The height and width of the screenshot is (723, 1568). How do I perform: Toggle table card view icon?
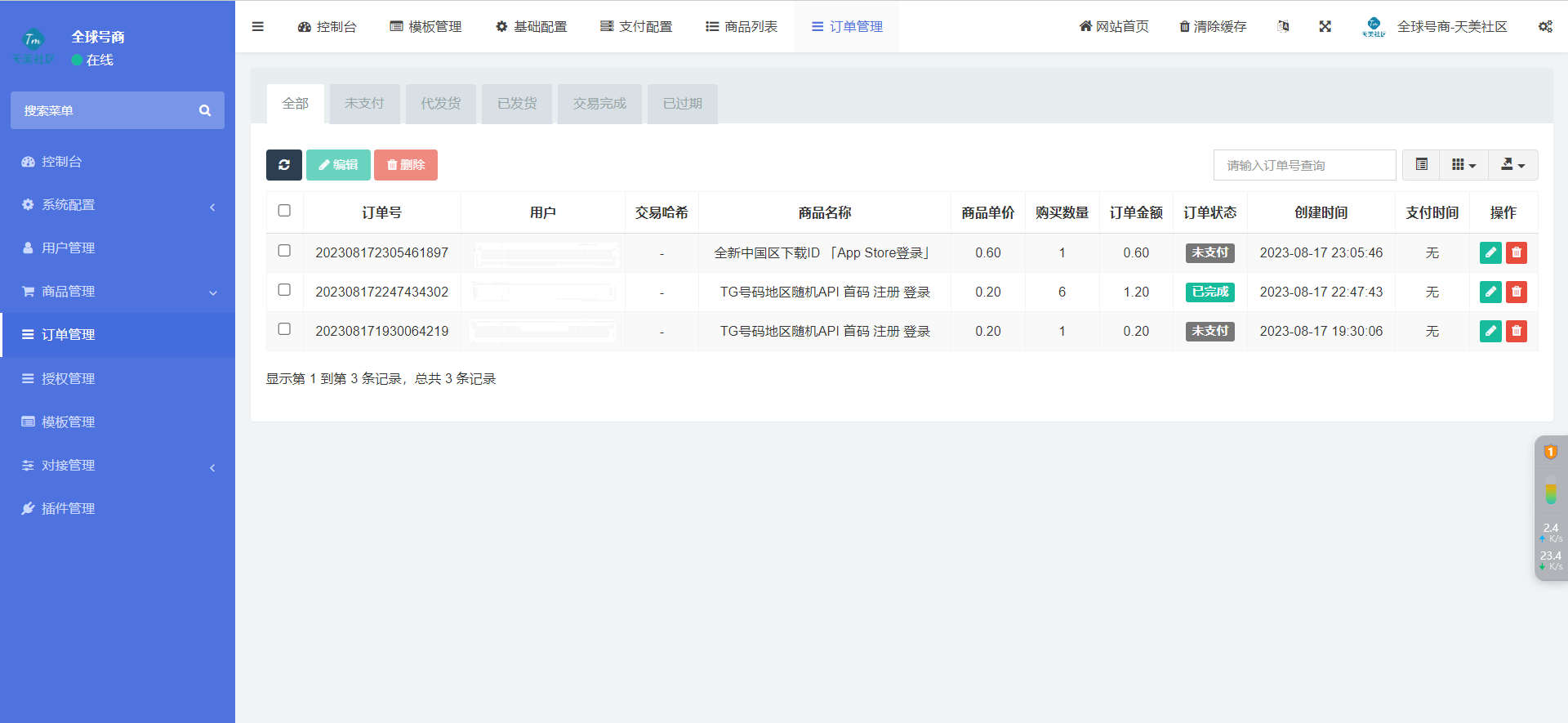(1422, 165)
